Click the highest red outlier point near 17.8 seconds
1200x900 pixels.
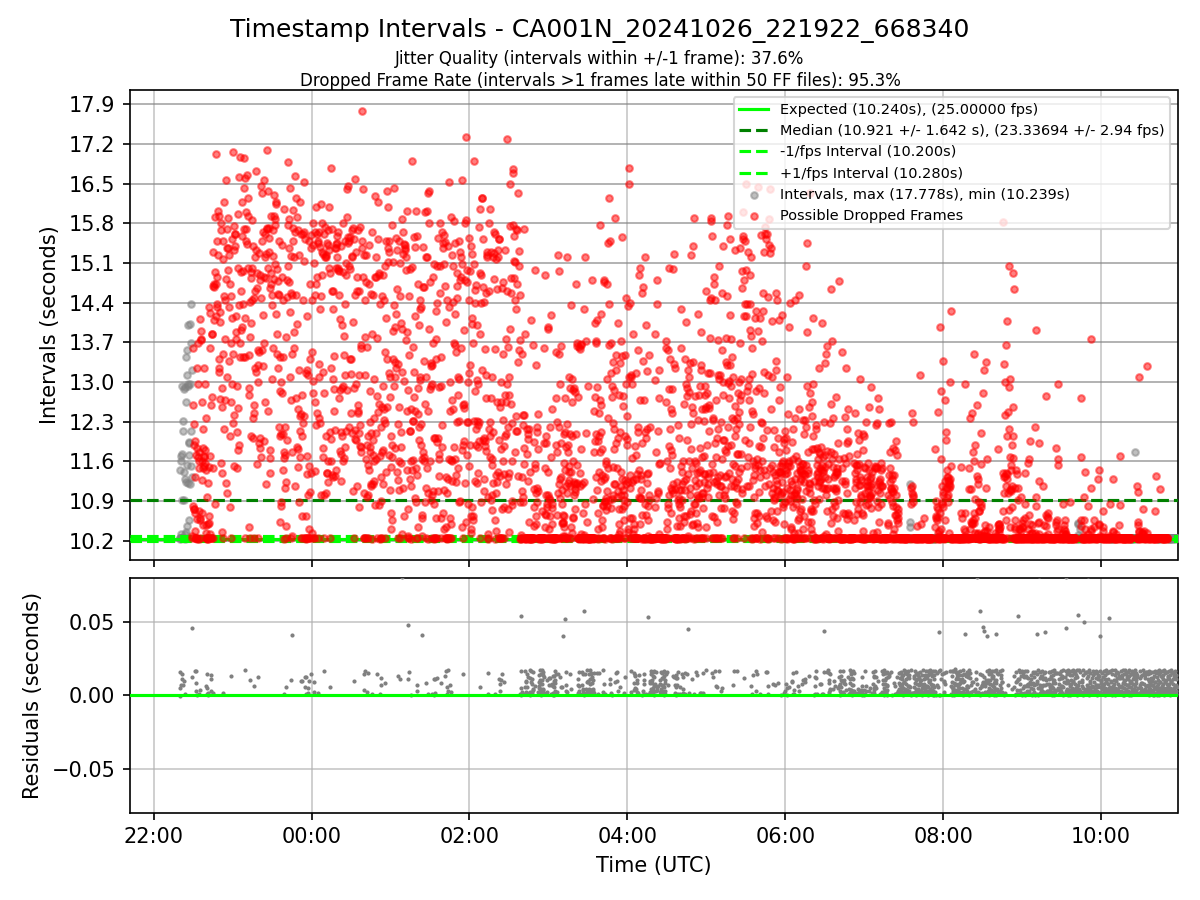pyautogui.click(x=362, y=111)
